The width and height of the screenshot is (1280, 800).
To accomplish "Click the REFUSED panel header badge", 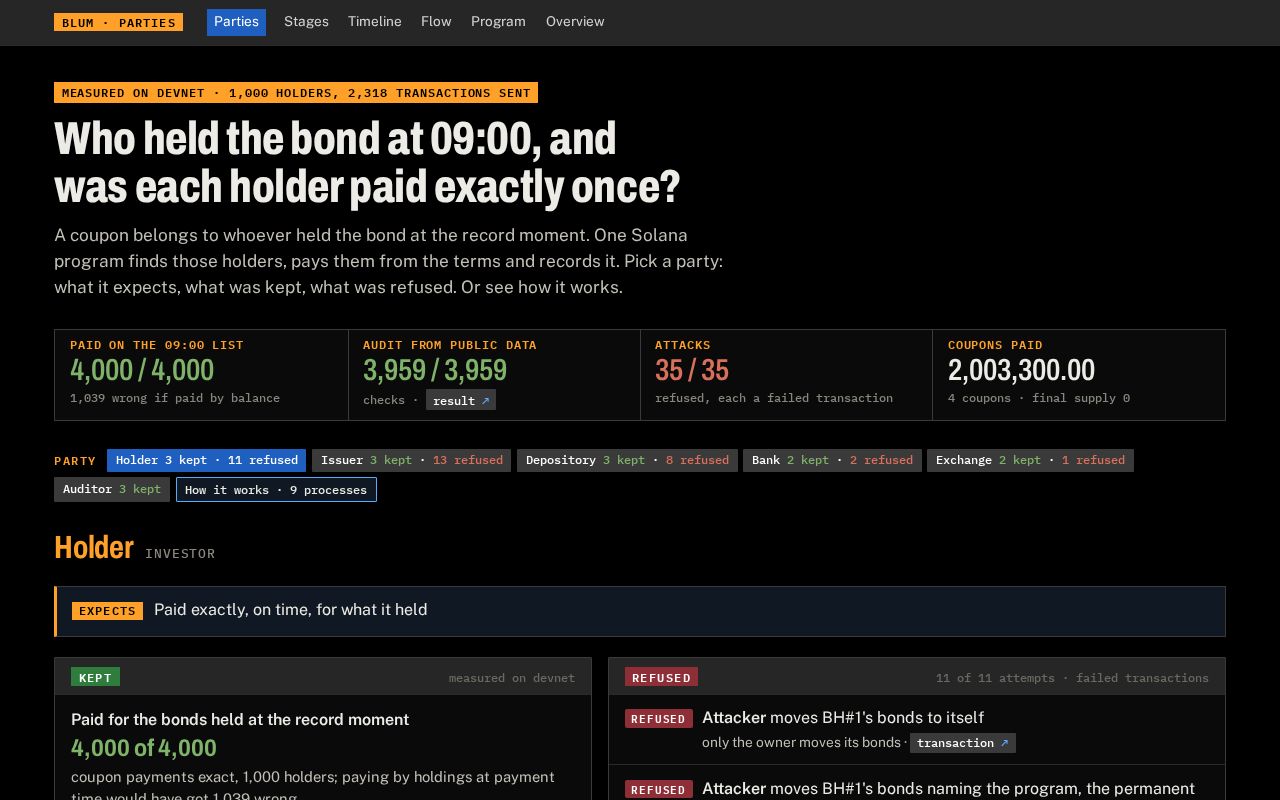I will click(x=661, y=677).
